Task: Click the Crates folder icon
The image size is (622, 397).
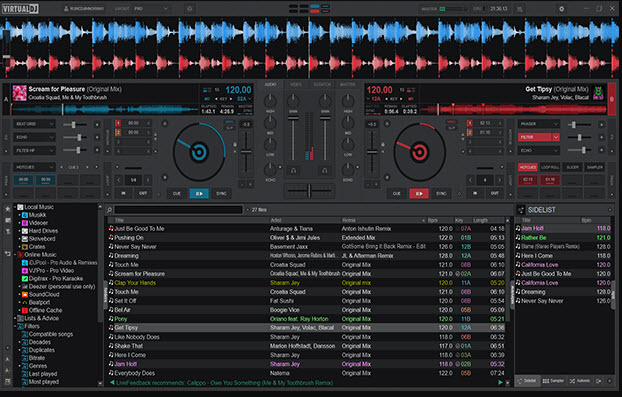Action: (25, 247)
